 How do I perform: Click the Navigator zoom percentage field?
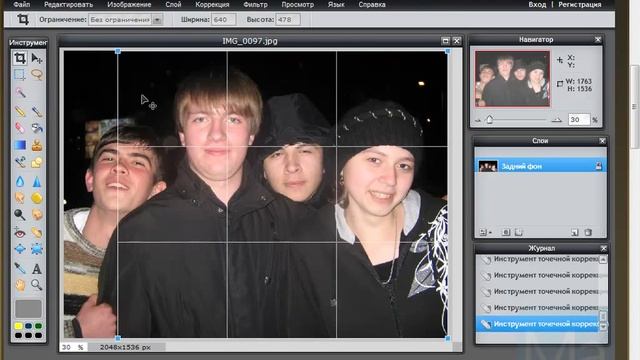[x=579, y=120]
